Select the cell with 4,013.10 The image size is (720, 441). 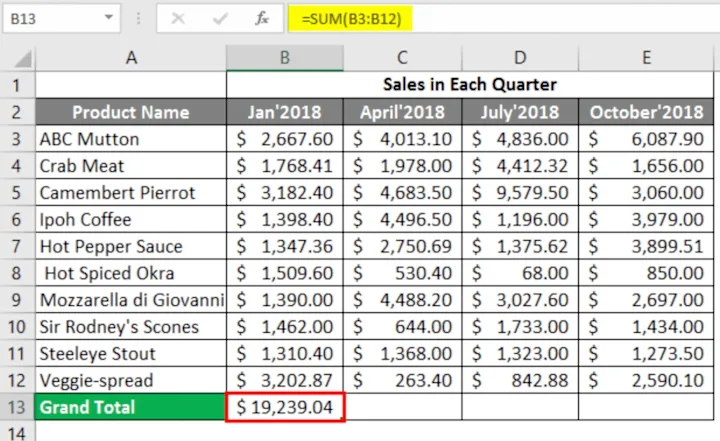pyautogui.click(x=402, y=139)
